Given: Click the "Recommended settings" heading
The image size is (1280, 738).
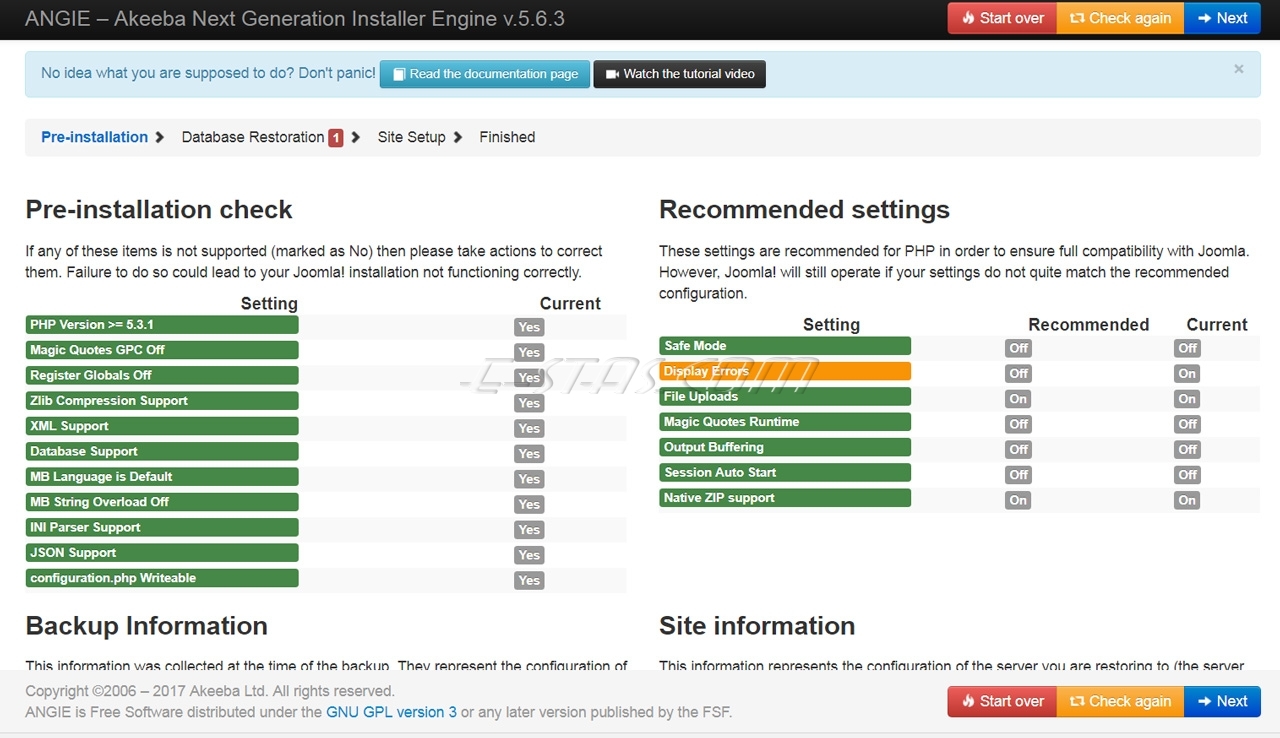Looking at the screenshot, I should [804, 210].
